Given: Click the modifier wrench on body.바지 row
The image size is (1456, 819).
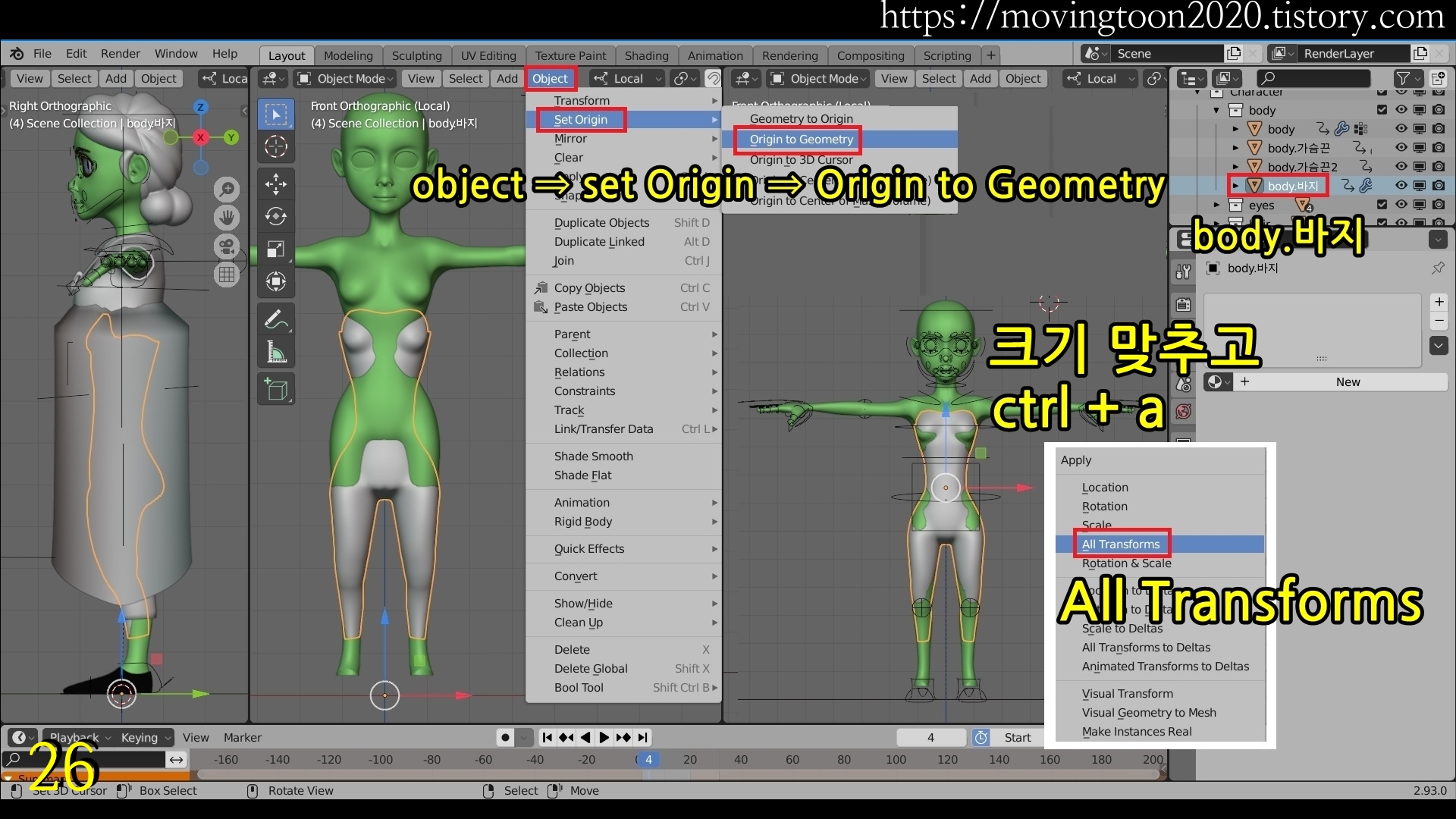Looking at the screenshot, I should [1366, 186].
